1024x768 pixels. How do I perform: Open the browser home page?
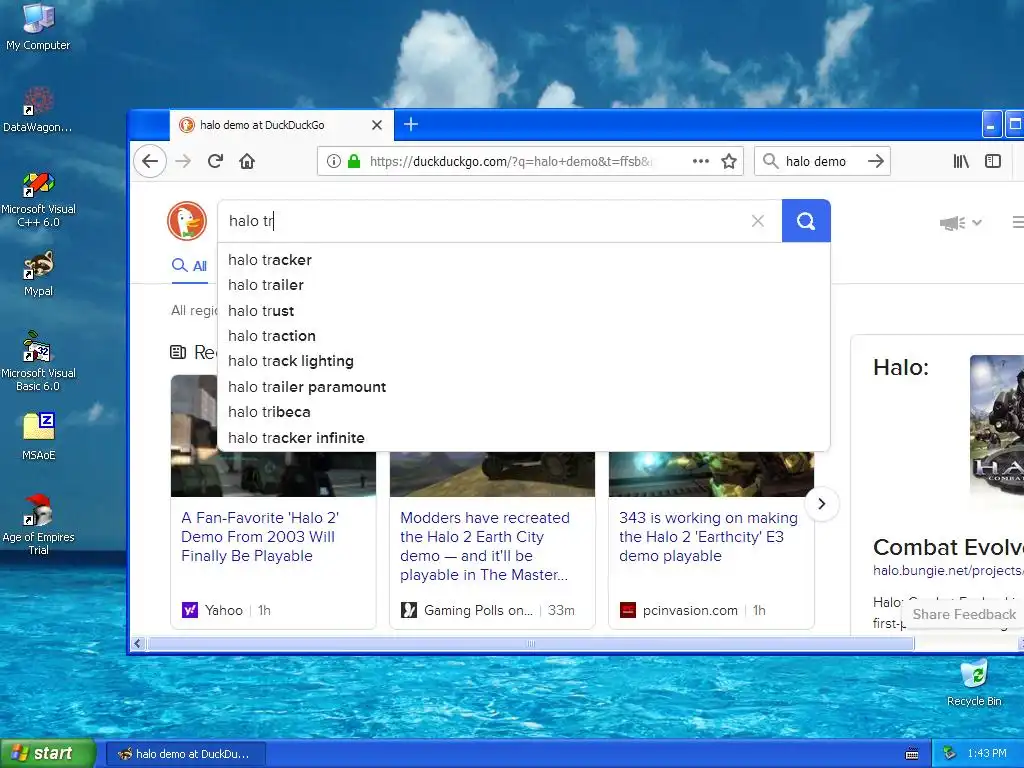(247, 161)
